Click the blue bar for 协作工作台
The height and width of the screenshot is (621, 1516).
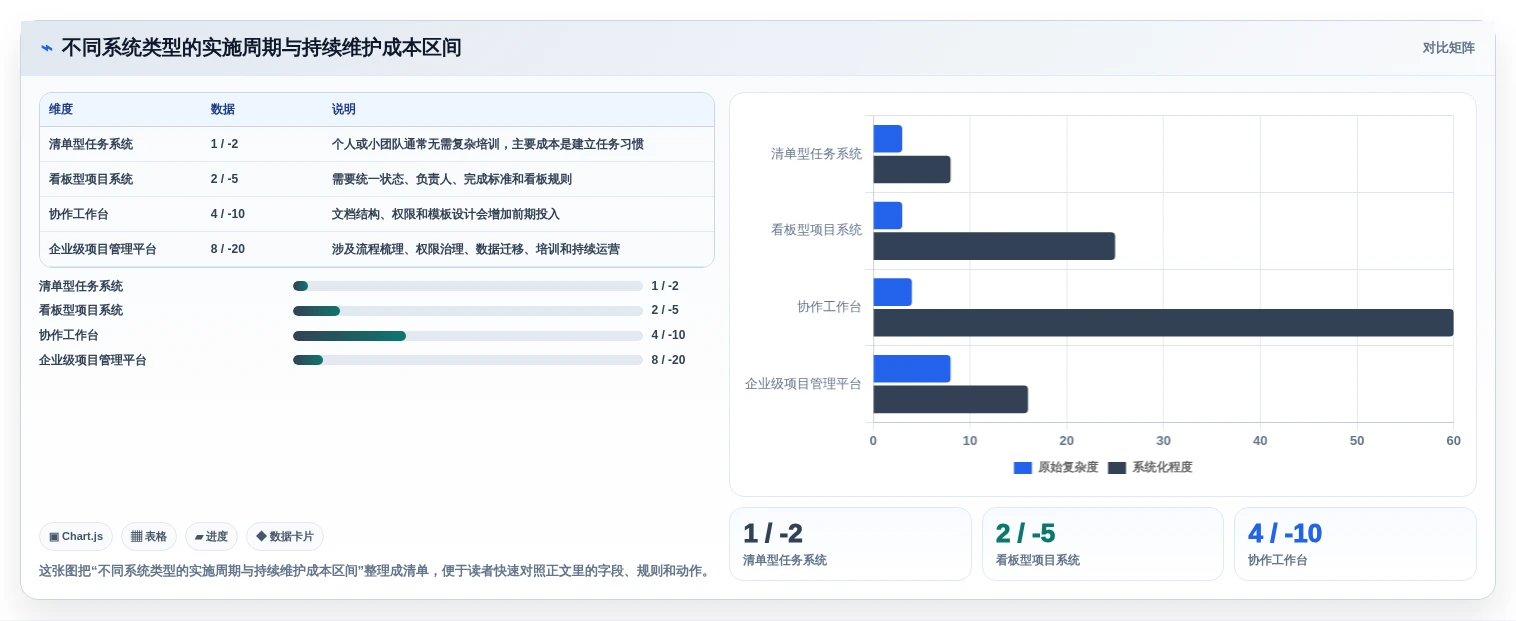tap(892, 292)
